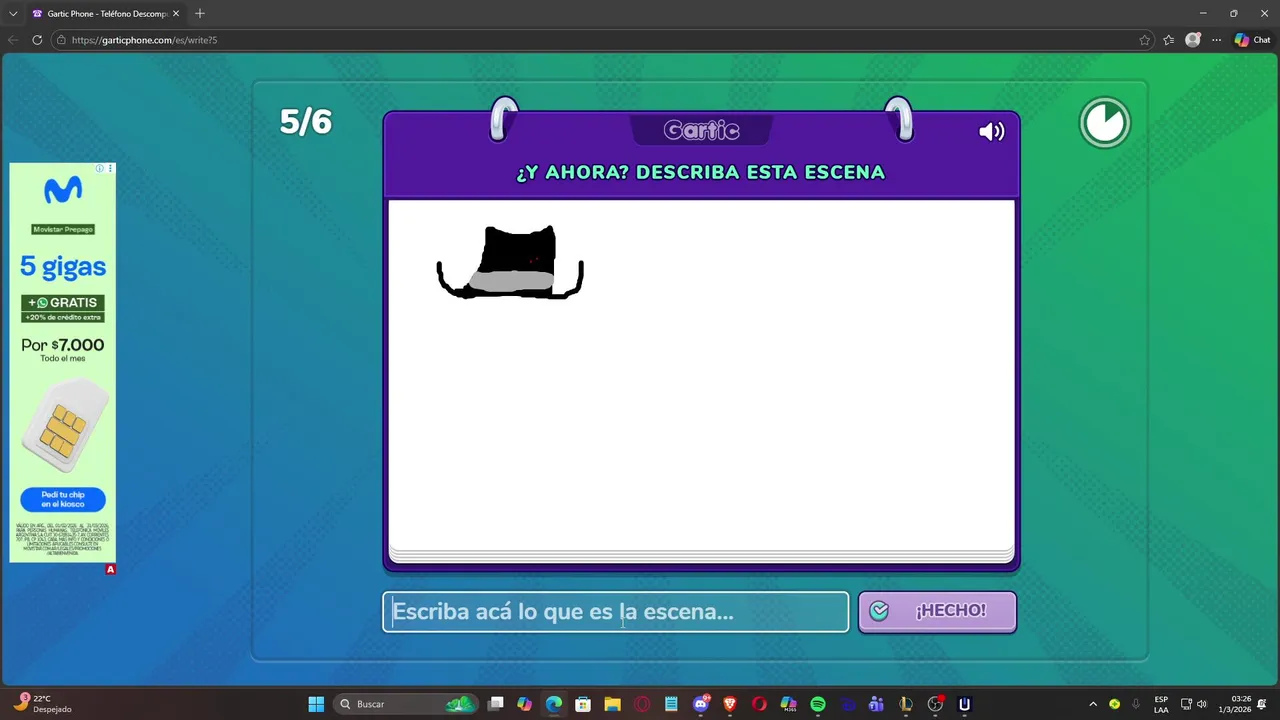Viewport: 1280px width, 720px height.
Task: Open the OBS Studio icon on taskbar
Action: point(935,704)
